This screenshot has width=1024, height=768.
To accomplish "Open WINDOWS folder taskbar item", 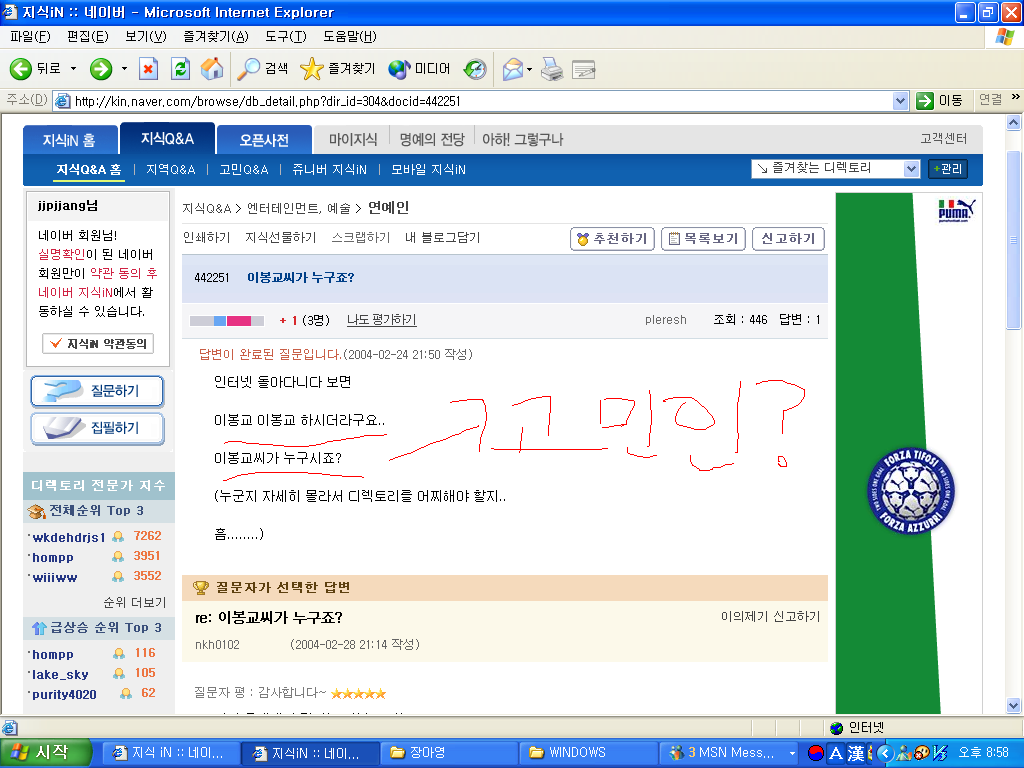I will pyautogui.click(x=589, y=752).
